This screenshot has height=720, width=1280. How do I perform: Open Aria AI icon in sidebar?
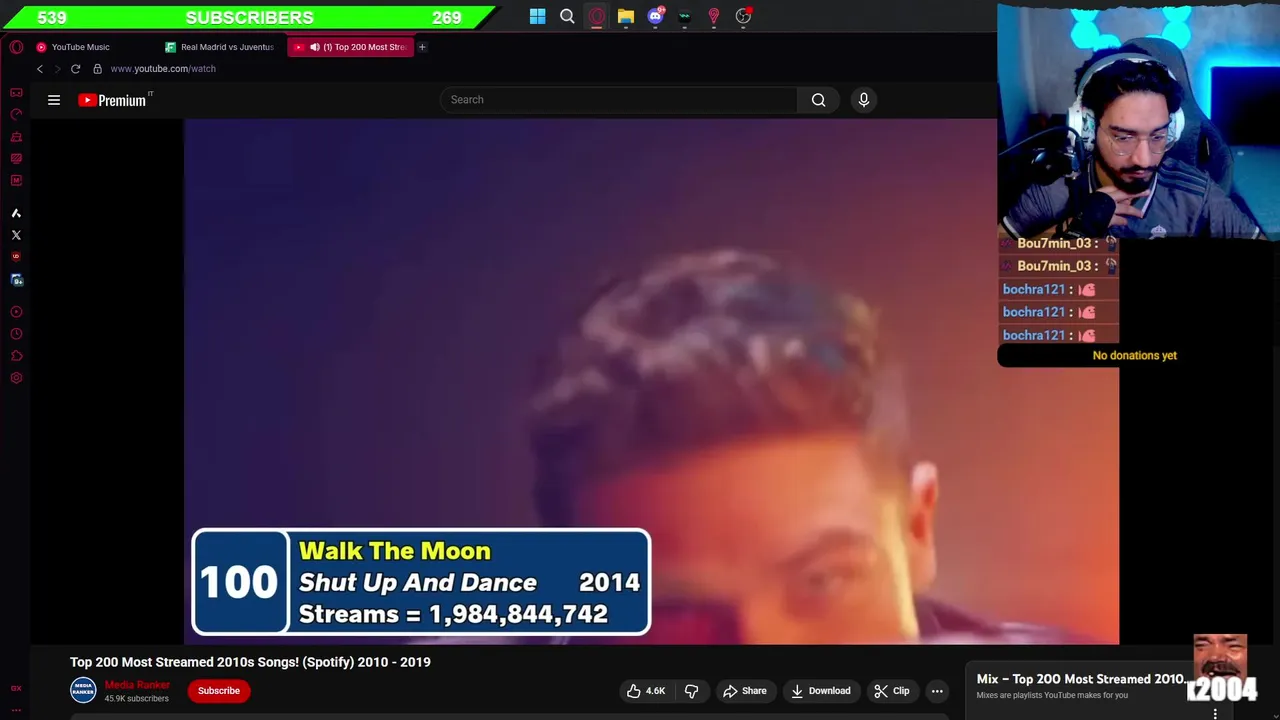(x=16, y=213)
